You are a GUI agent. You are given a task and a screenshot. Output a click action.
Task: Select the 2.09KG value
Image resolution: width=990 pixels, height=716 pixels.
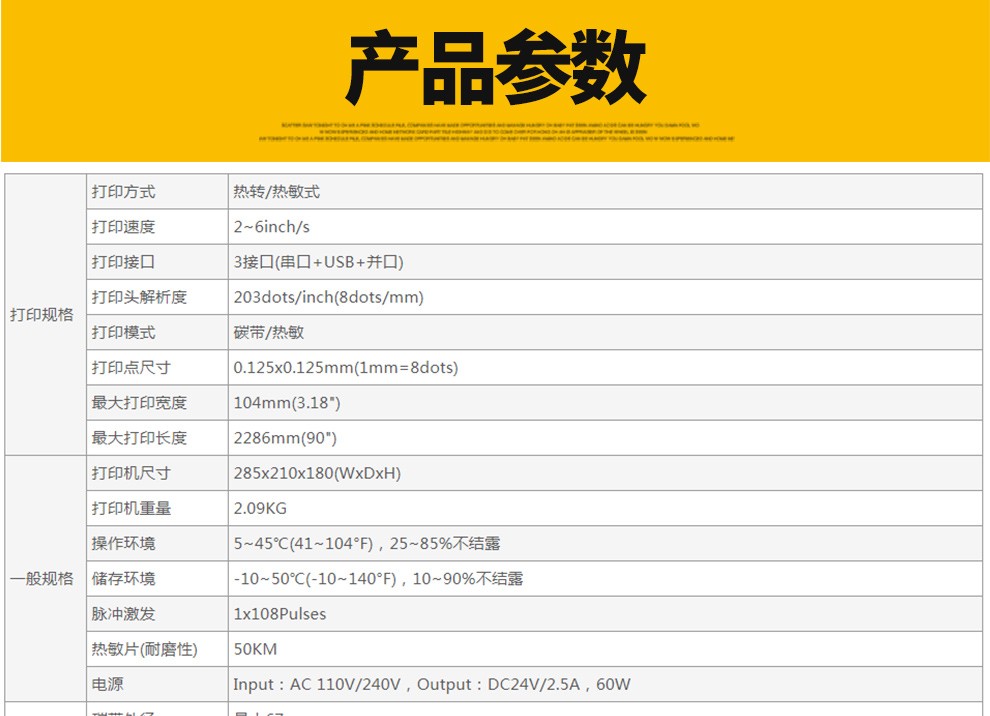pyautogui.click(x=259, y=508)
